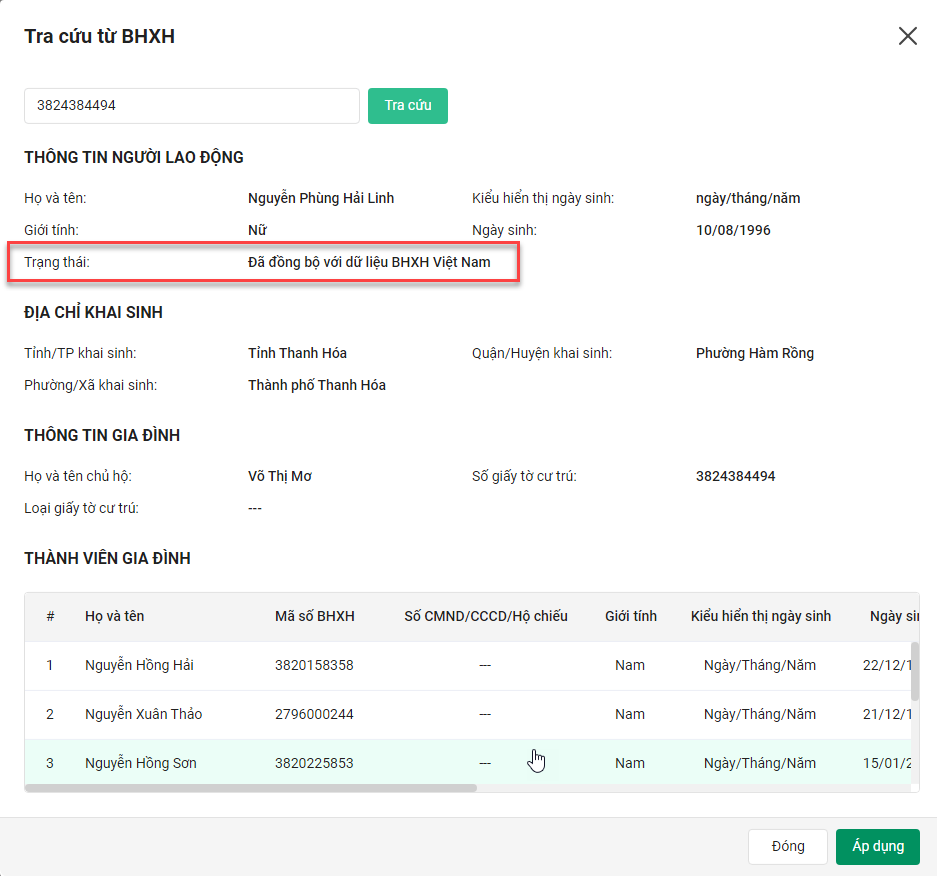Click birth date 22/12 in row 1
This screenshot has height=876, width=937.
[x=887, y=665]
